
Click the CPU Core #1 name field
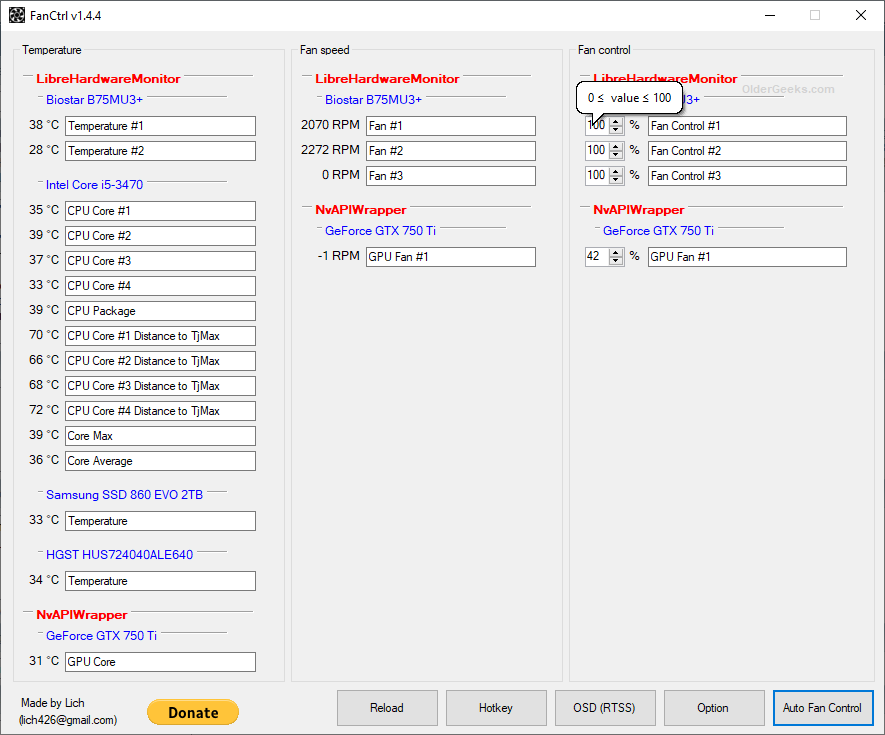[x=160, y=211]
